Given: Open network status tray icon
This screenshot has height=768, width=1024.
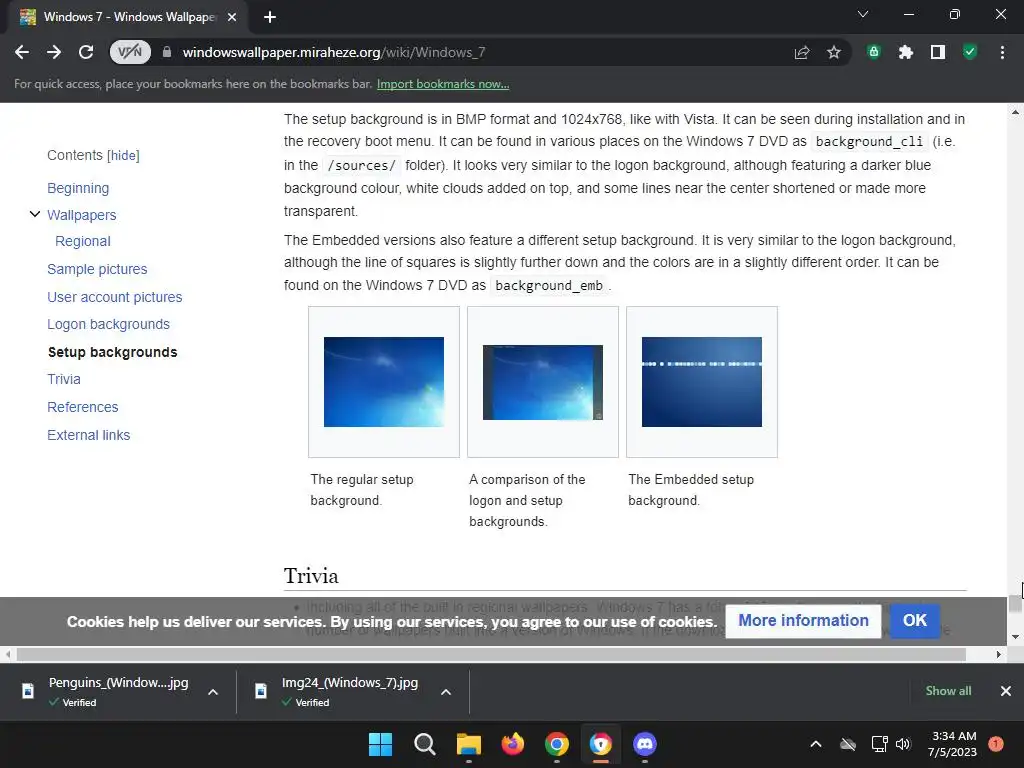Looking at the screenshot, I should (x=880, y=744).
